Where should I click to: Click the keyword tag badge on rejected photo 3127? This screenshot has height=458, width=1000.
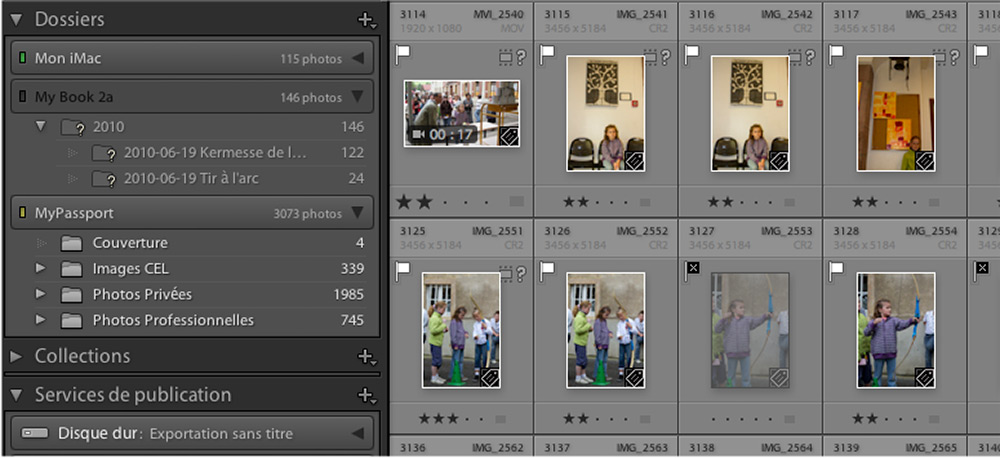click(779, 377)
